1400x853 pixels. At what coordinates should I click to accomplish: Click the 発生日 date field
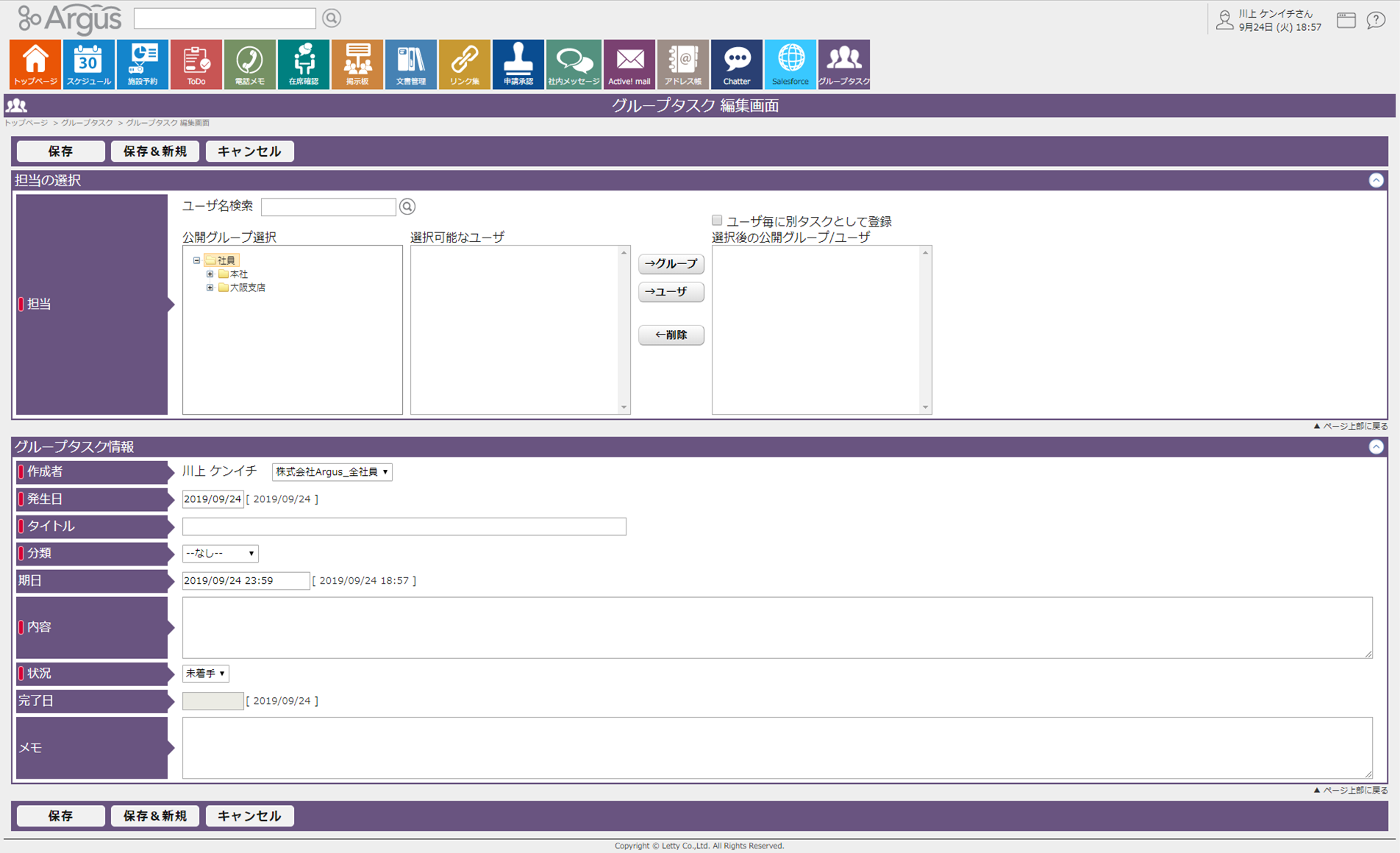[213, 499]
